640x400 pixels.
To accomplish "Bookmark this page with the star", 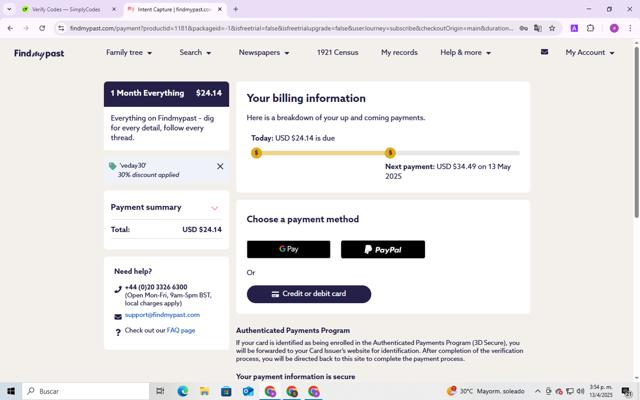I will 552,28.
